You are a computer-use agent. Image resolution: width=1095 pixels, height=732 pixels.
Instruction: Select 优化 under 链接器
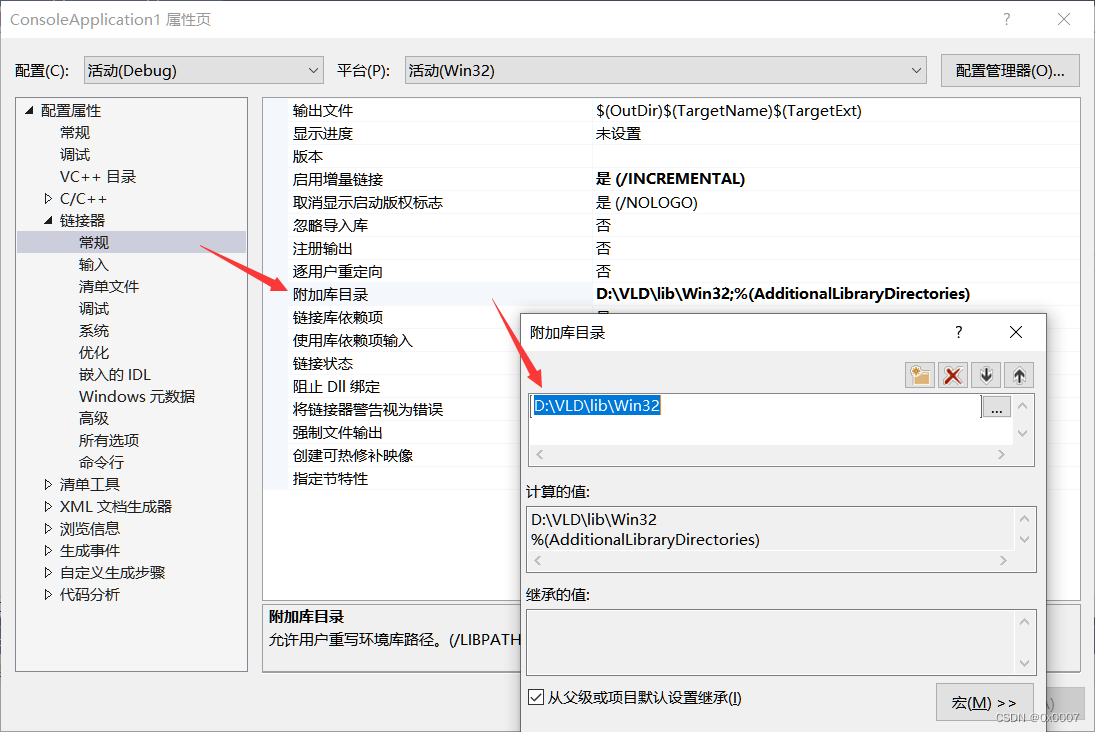point(94,353)
